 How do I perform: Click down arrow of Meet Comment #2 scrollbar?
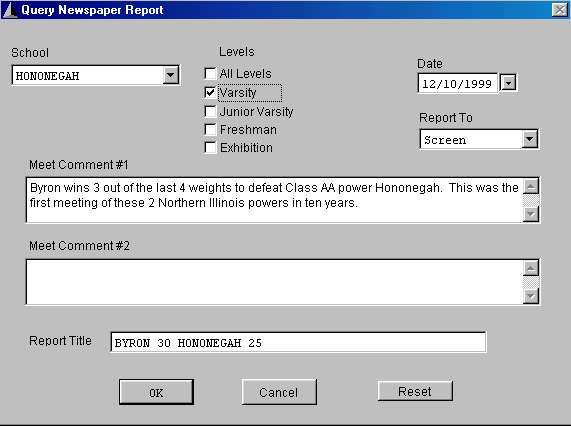pos(531,296)
